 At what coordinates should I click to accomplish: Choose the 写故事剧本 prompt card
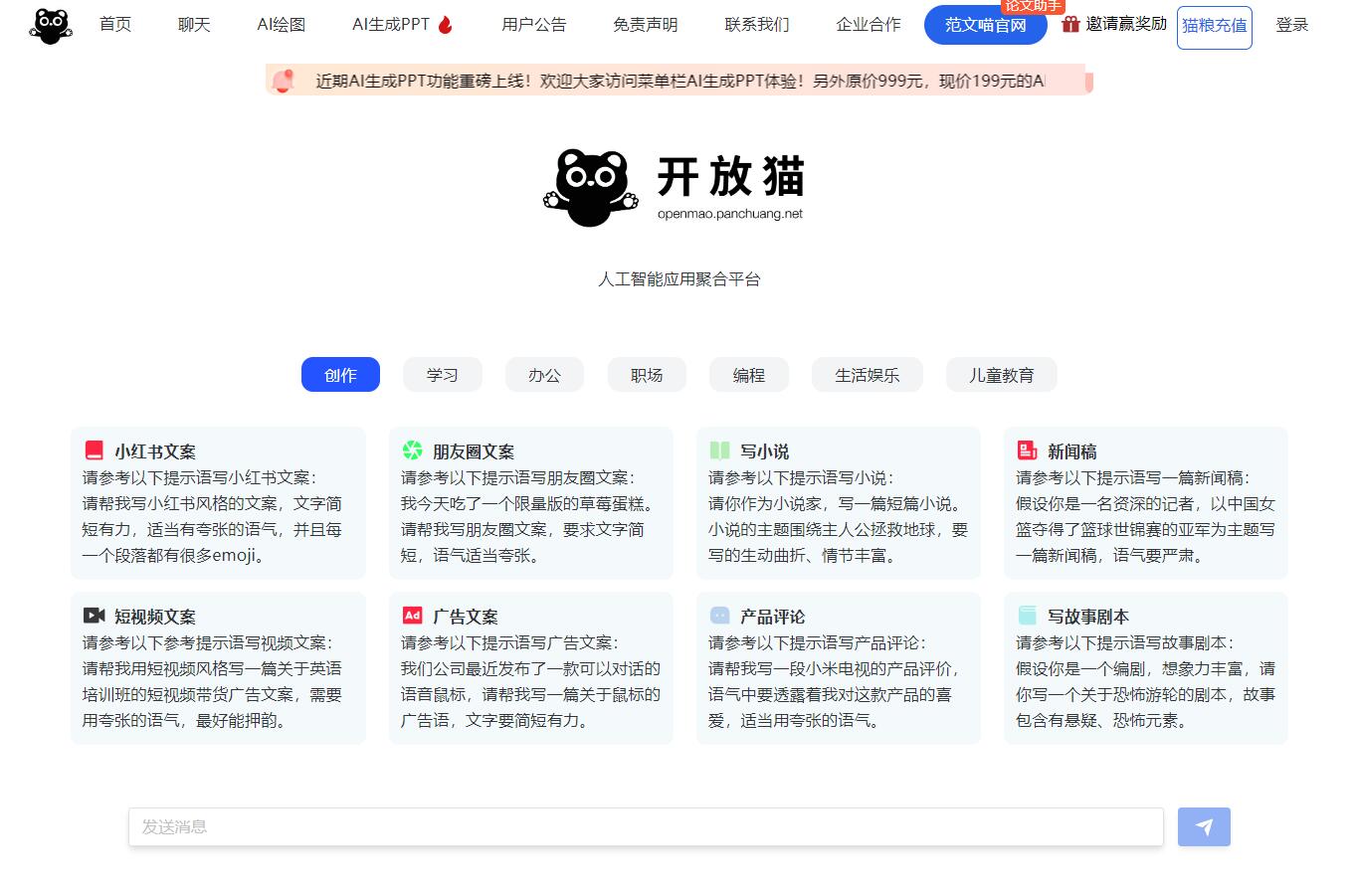pyautogui.click(x=1146, y=667)
